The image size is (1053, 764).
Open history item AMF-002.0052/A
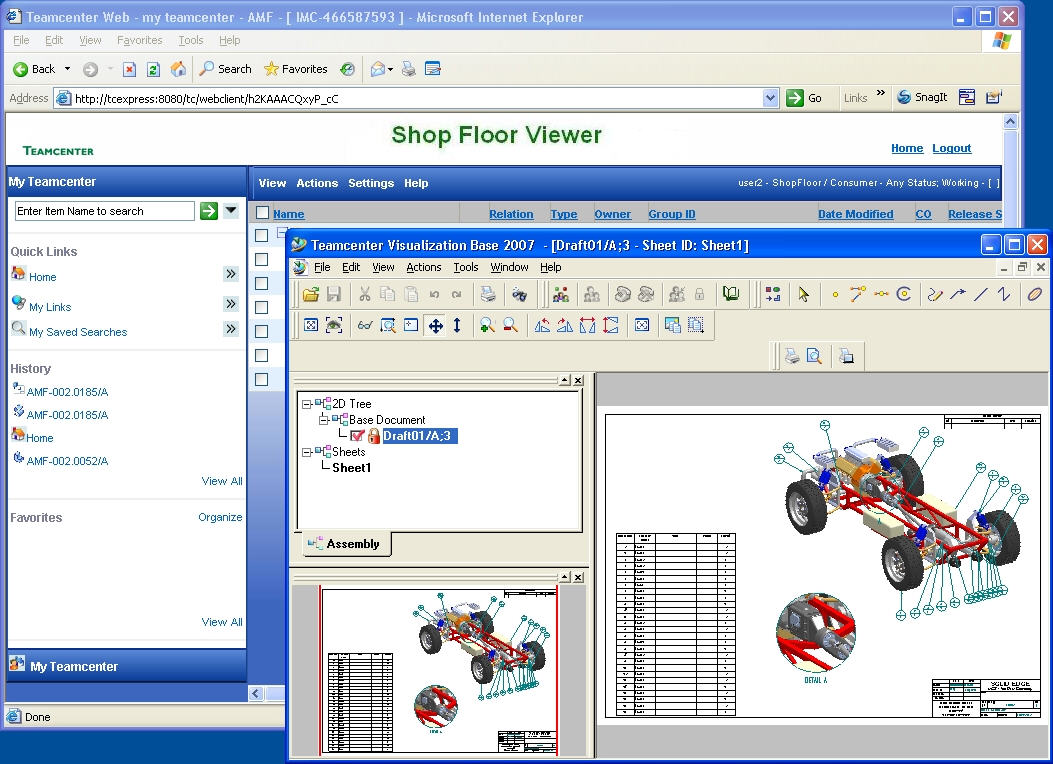(67, 461)
